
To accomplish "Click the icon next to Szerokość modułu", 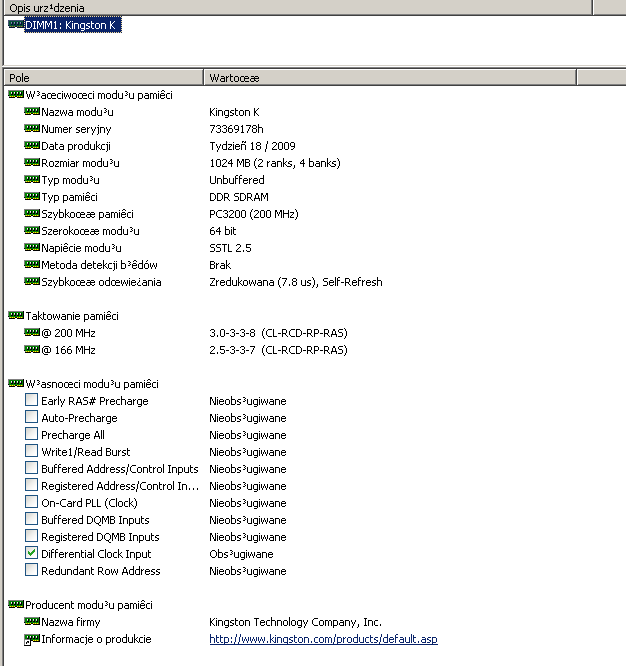I will (x=32, y=231).
